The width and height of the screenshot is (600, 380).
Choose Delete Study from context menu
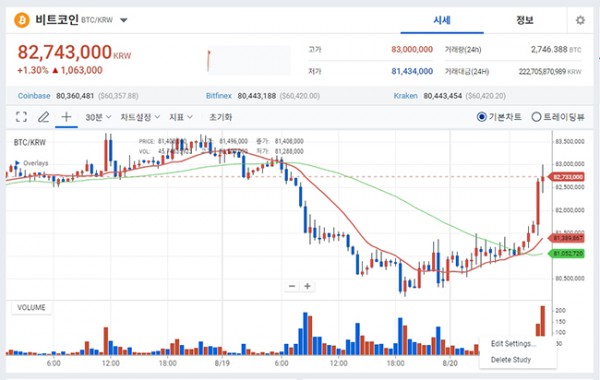pyautogui.click(x=511, y=360)
